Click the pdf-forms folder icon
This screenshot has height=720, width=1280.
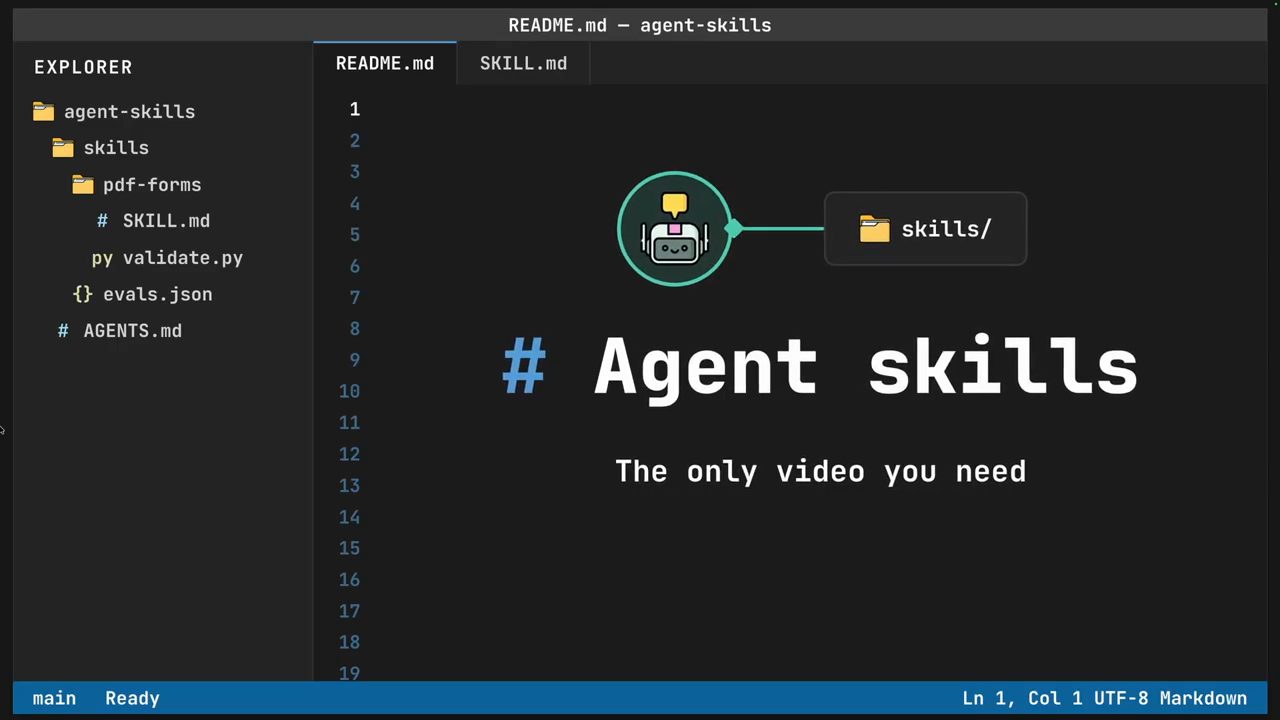pyautogui.click(x=83, y=184)
